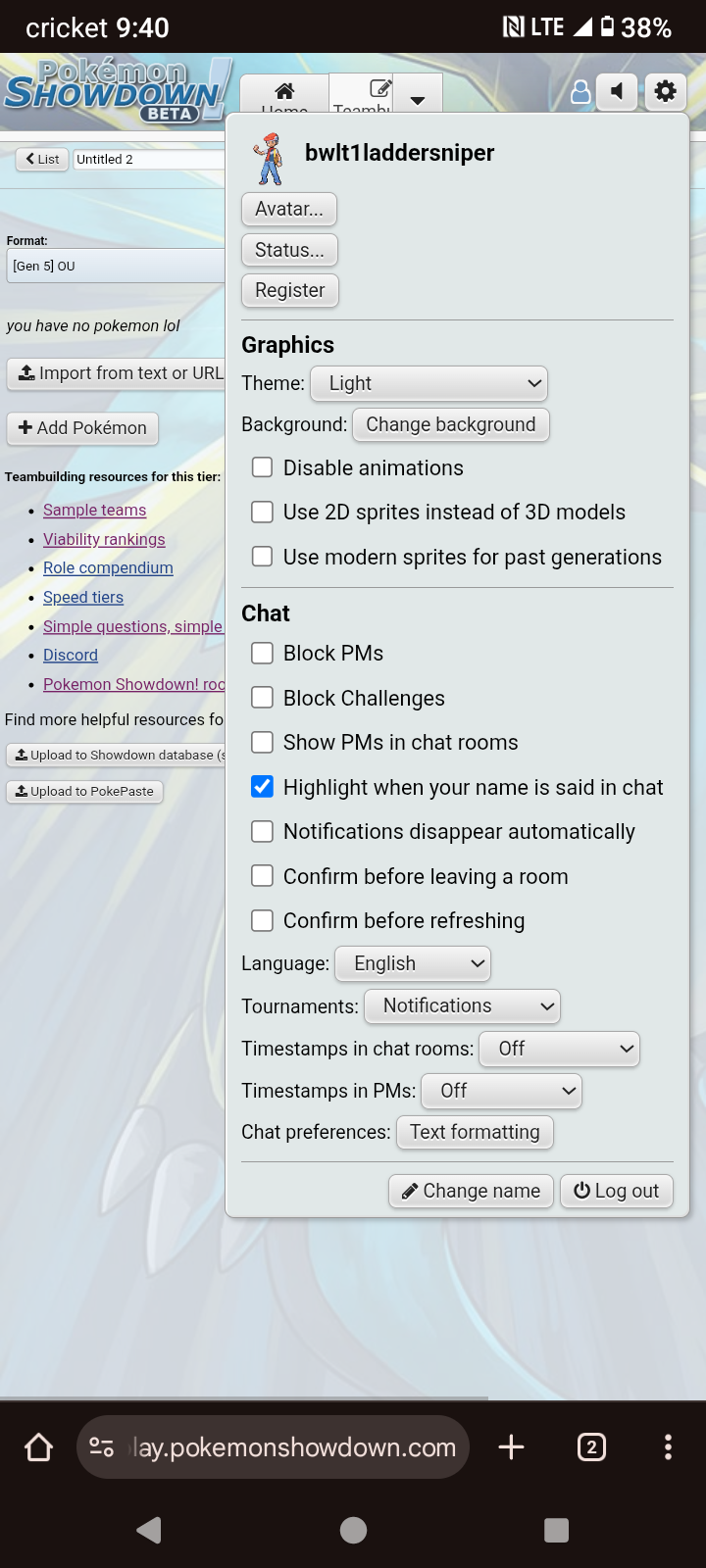Screen dimensions: 706x1568
Task: Open the Sample teams link
Action: click(x=94, y=510)
